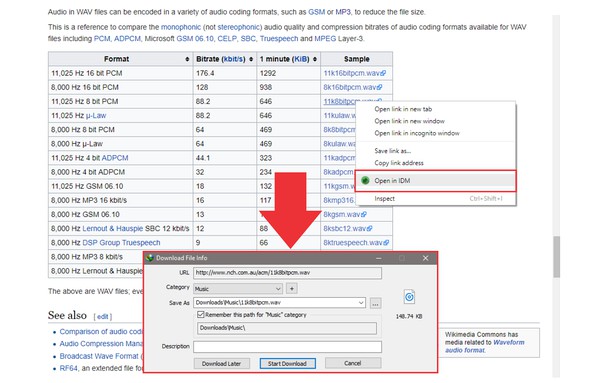The image size is (612, 383).
Task: Open the Category Music dropdown
Action: coord(238,289)
